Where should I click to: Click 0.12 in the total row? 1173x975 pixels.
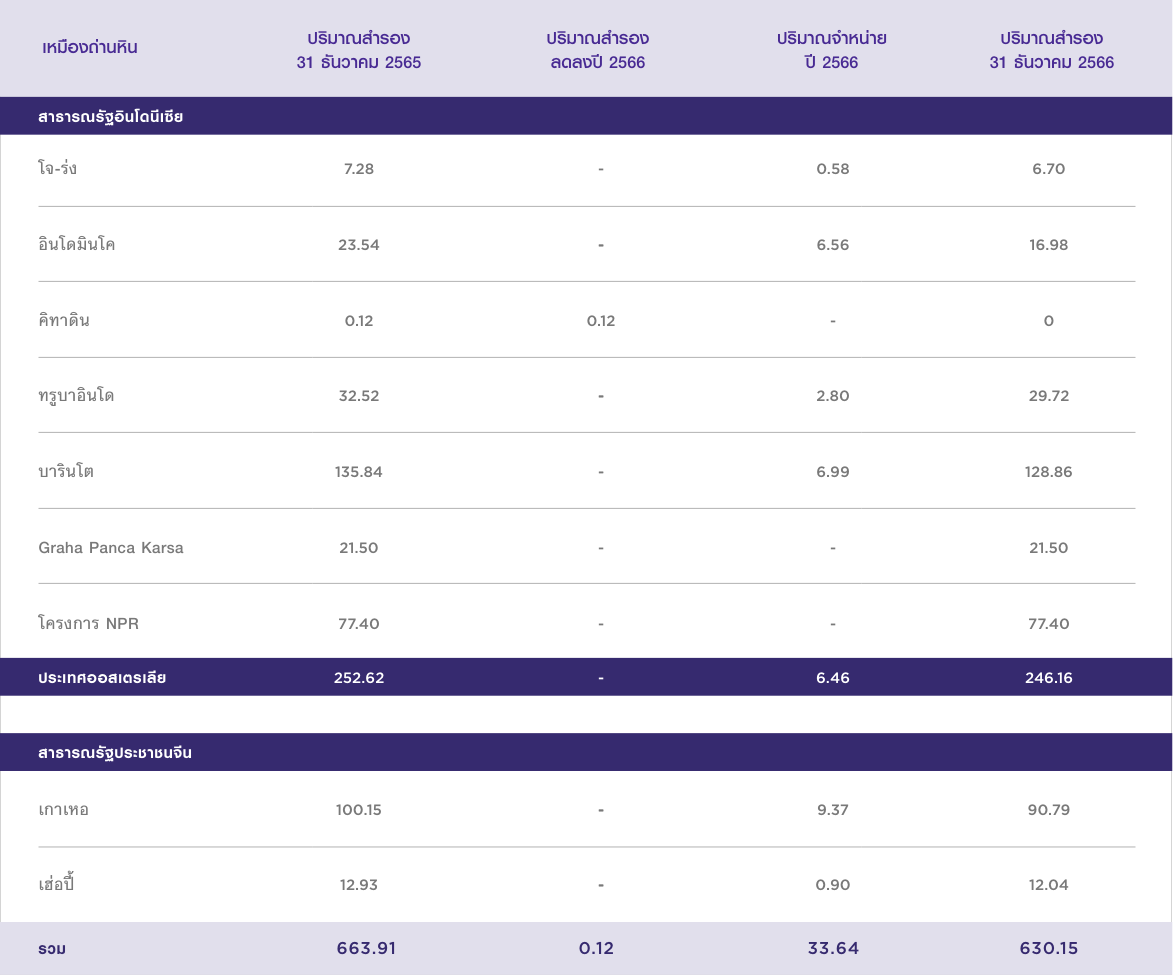pyautogui.click(x=596, y=949)
